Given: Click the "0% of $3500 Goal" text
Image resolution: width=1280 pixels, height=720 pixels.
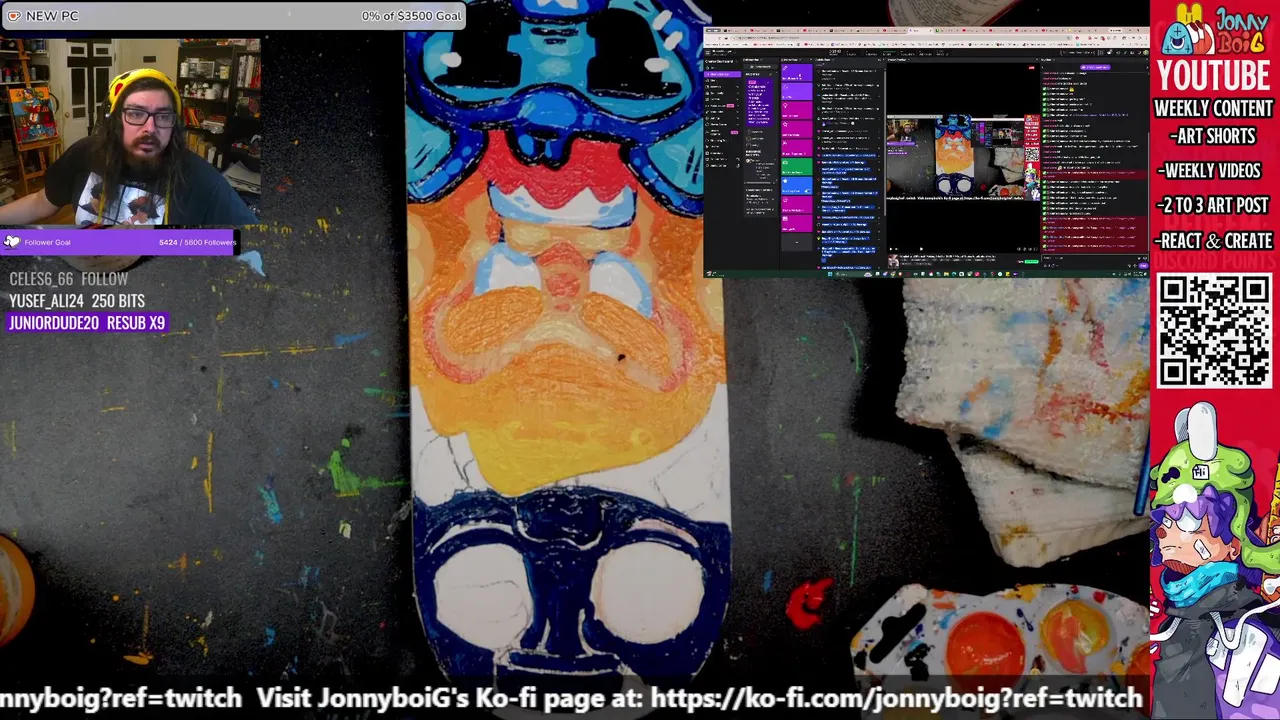Looking at the screenshot, I should pyautogui.click(x=411, y=16).
